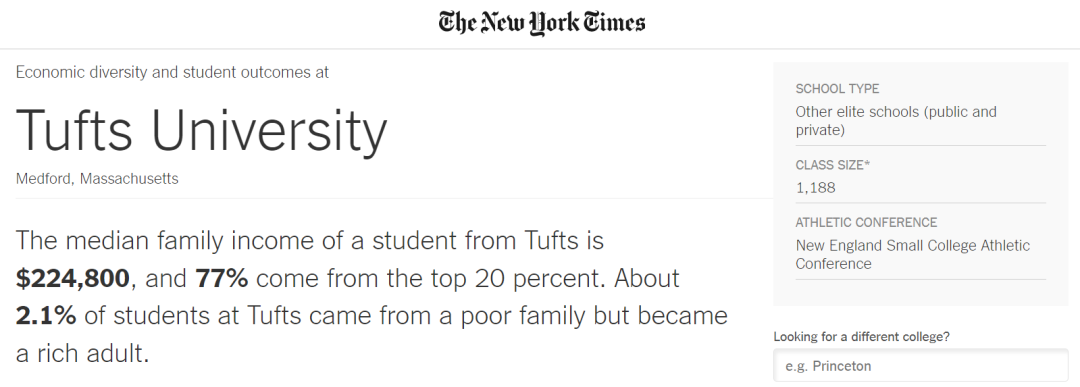Click the bold 77% statistic
The image size is (1080, 387).
[x=222, y=279]
